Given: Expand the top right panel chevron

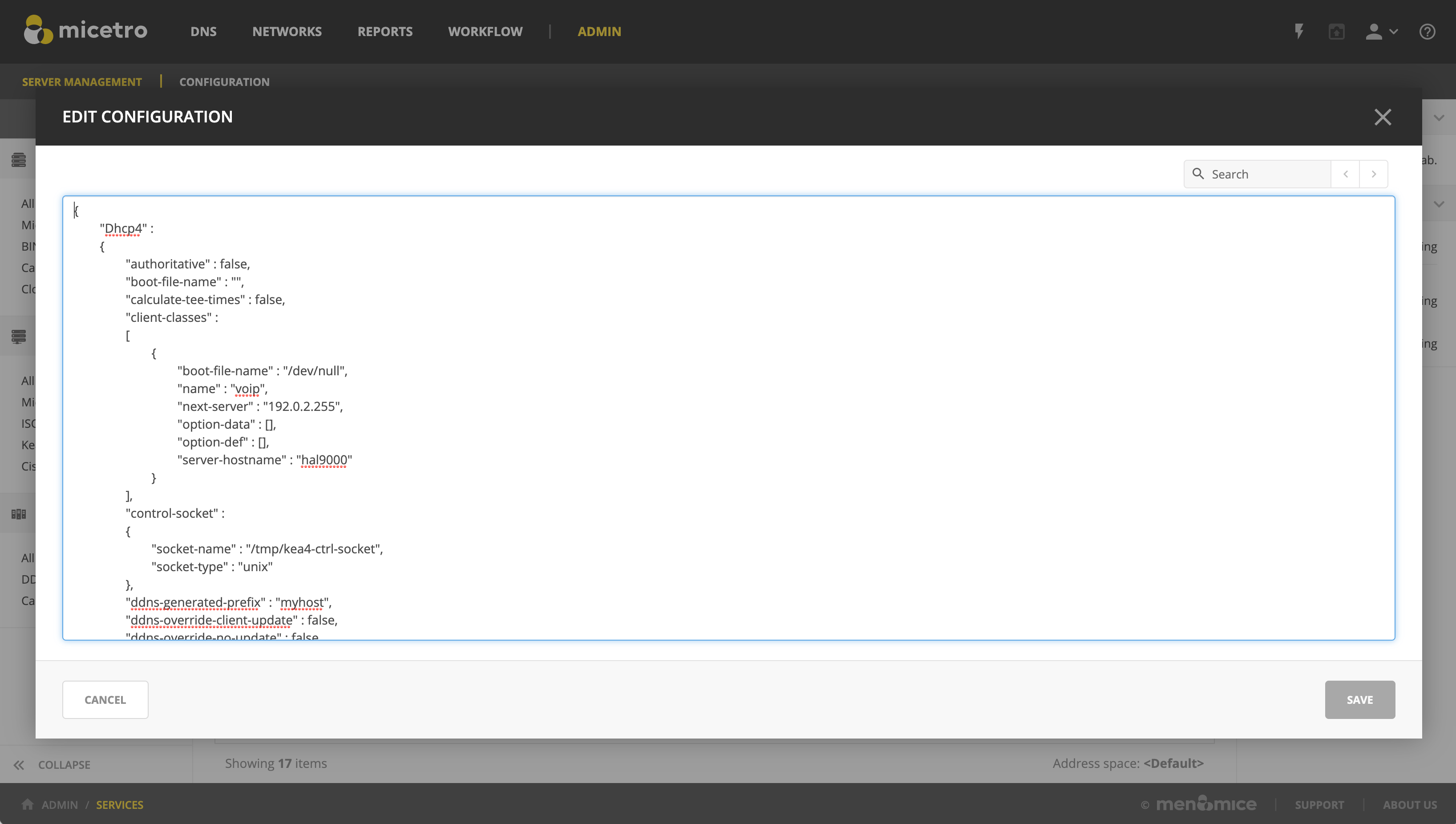Looking at the screenshot, I should (x=1439, y=118).
